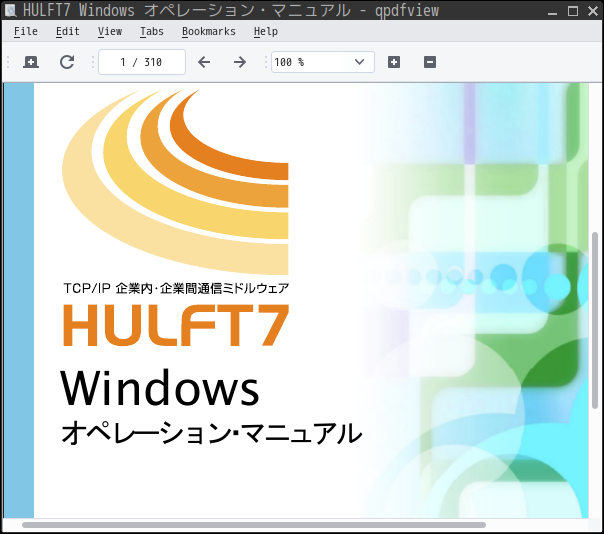Click the HULFT7 logo text on page
The width and height of the screenshot is (604, 534).
click(x=176, y=325)
